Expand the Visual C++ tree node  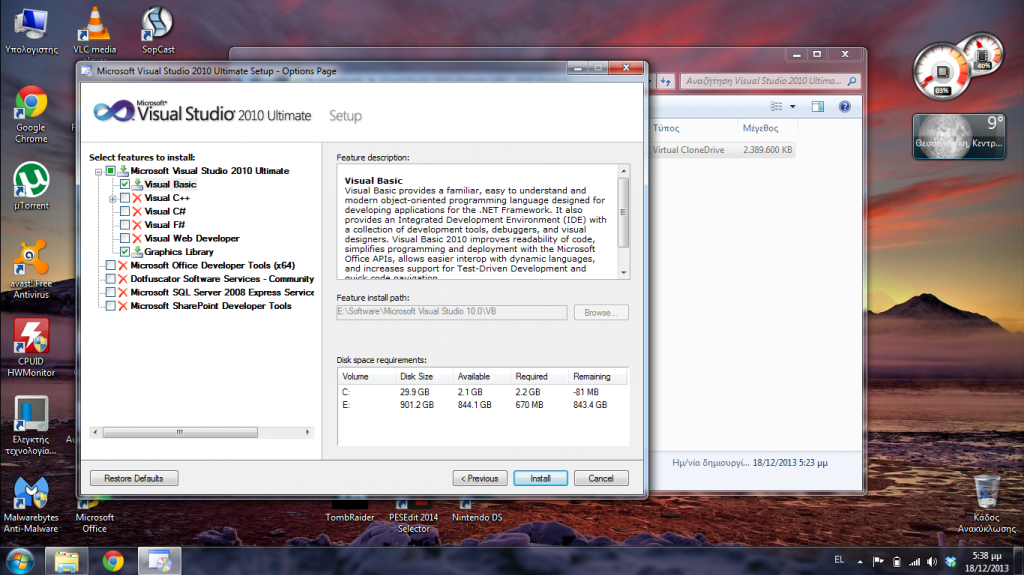coord(112,199)
